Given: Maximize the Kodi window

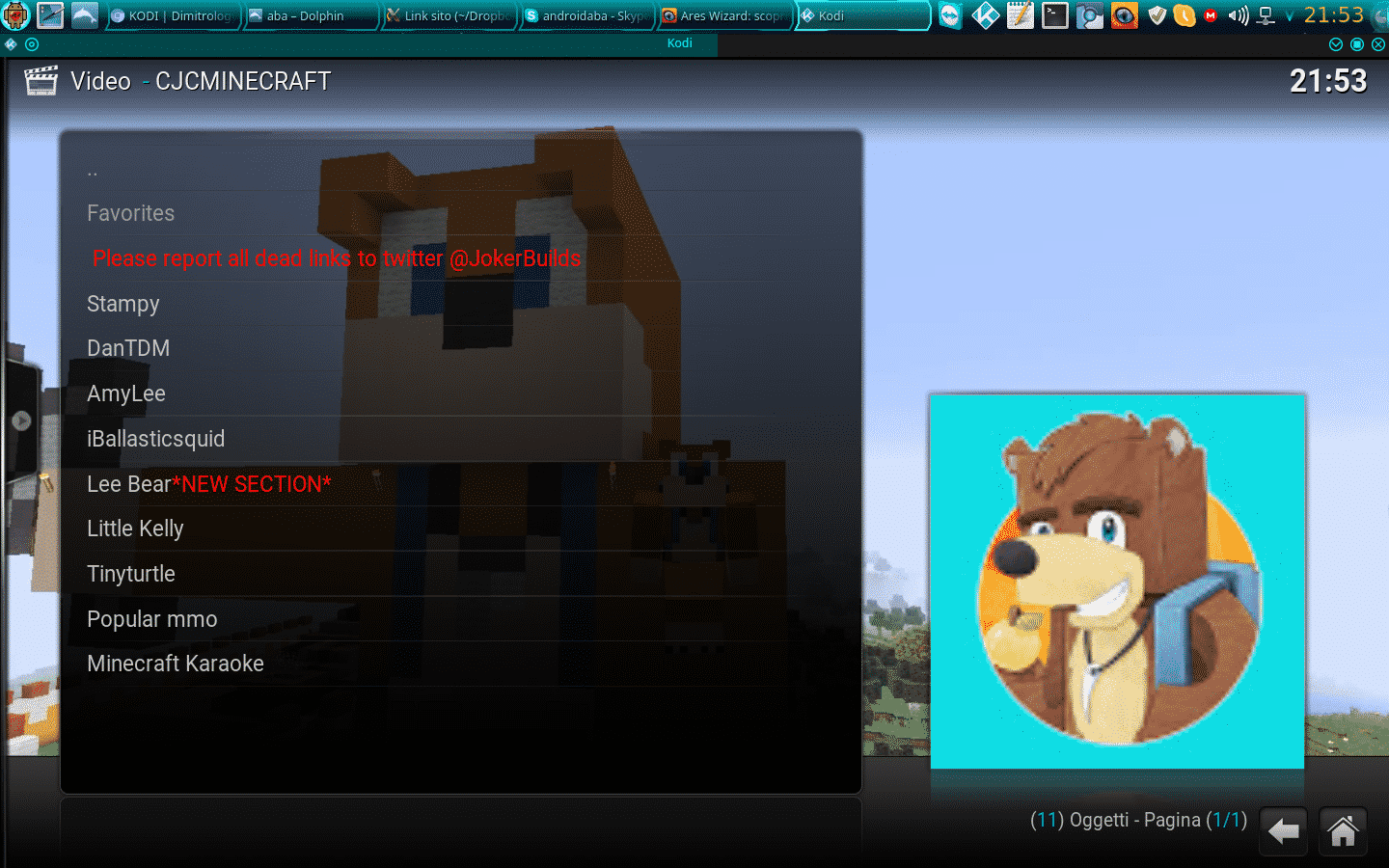Looking at the screenshot, I should click(1357, 44).
